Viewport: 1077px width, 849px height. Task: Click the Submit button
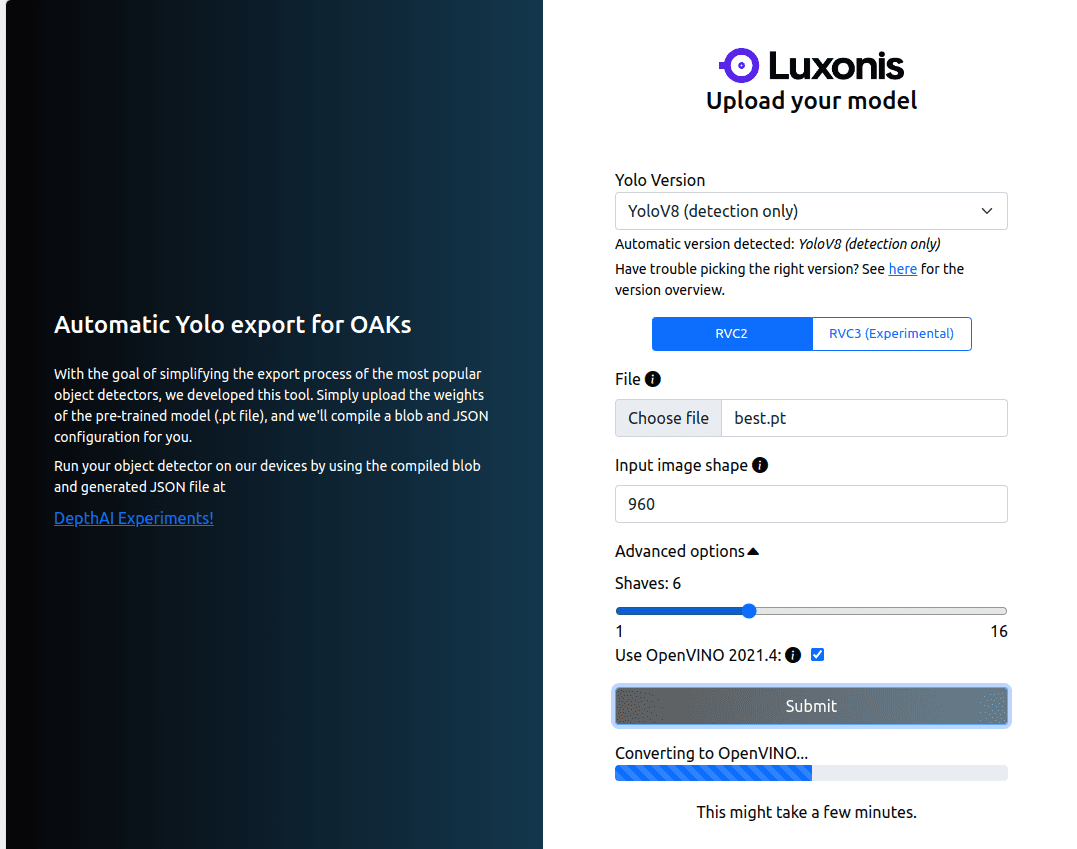[x=811, y=705]
